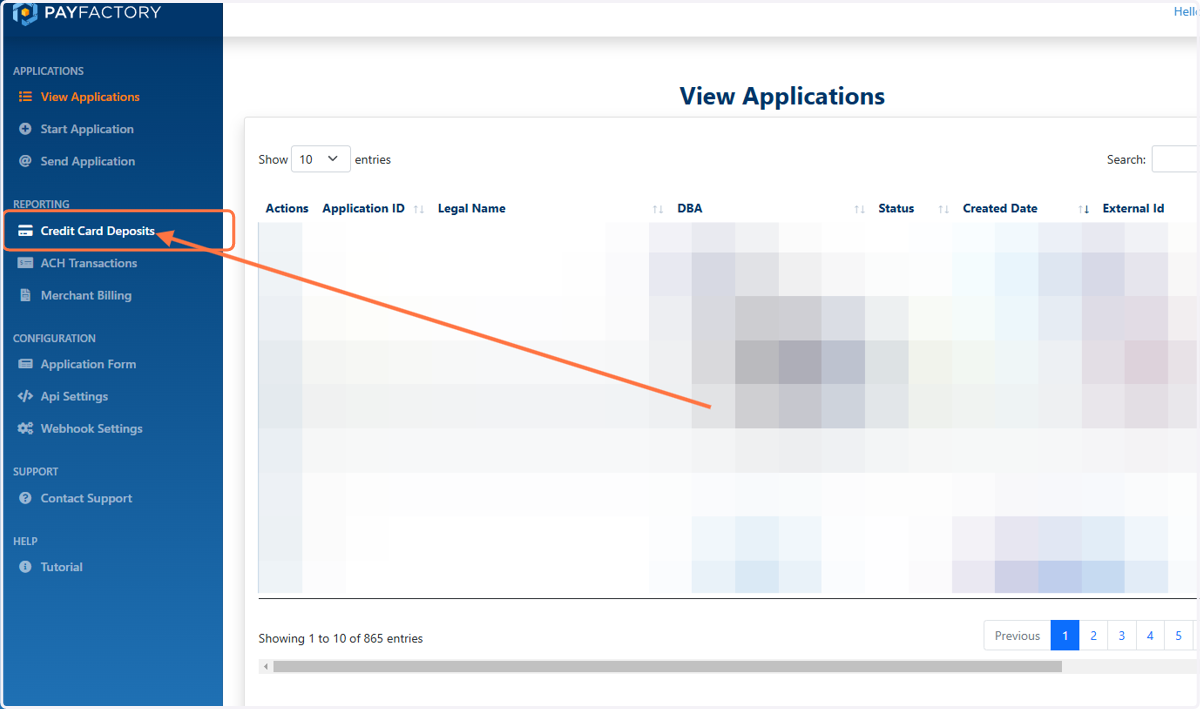Click the External Id column header
Image resolution: width=1200 pixels, height=709 pixels.
(1133, 209)
